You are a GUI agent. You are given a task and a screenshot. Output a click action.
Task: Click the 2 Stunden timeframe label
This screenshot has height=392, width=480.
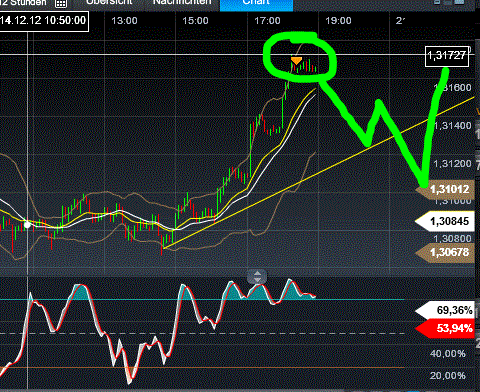click(23, 3)
